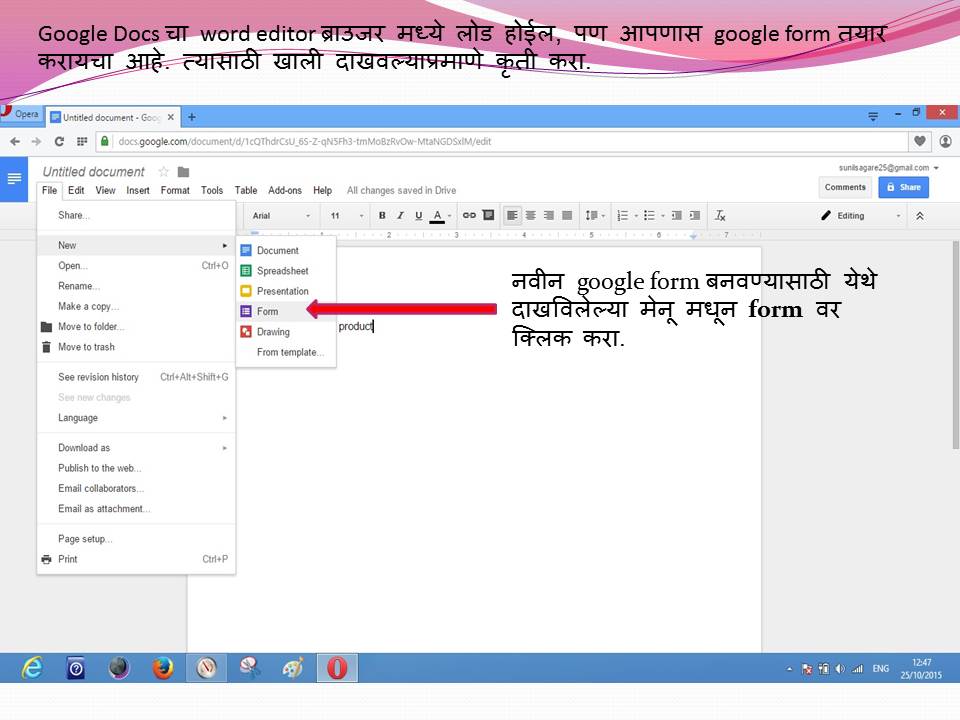Increase indent of paragraph

(x=695, y=216)
